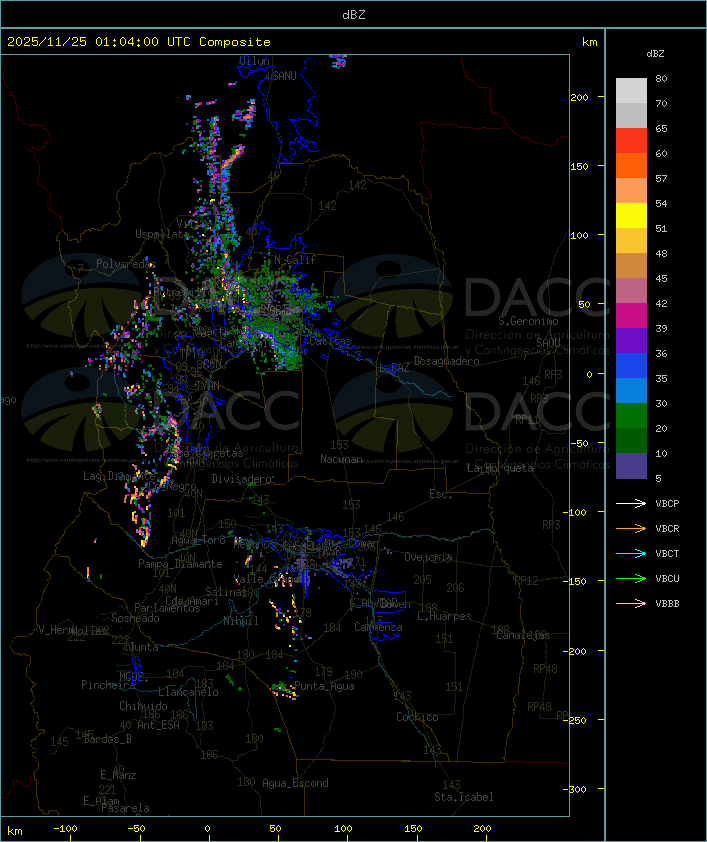This screenshot has height=842, width=707.
Task: Pick the tan 48-45 dBZ swatch
Action: pos(631,265)
